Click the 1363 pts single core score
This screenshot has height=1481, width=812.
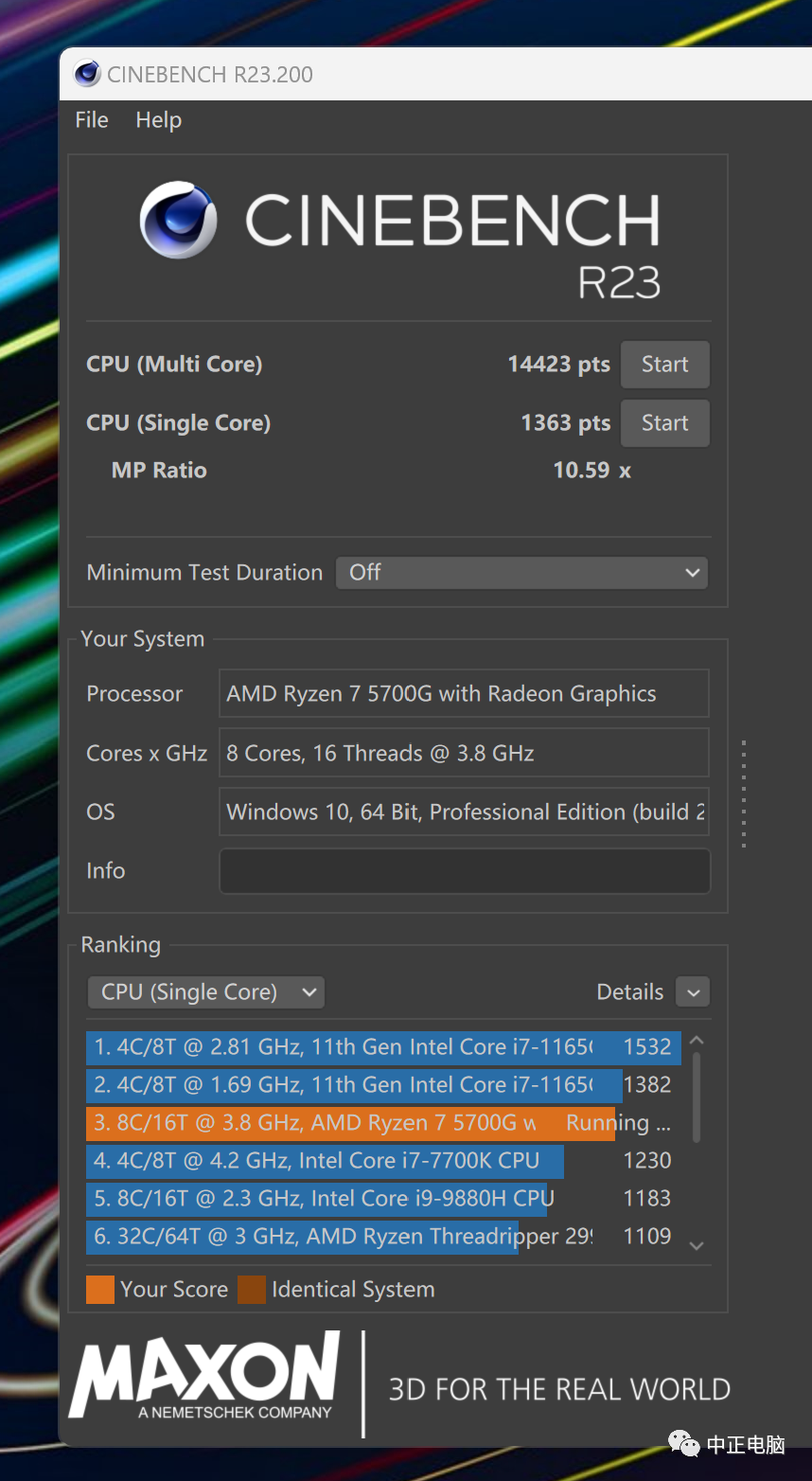point(565,423)
